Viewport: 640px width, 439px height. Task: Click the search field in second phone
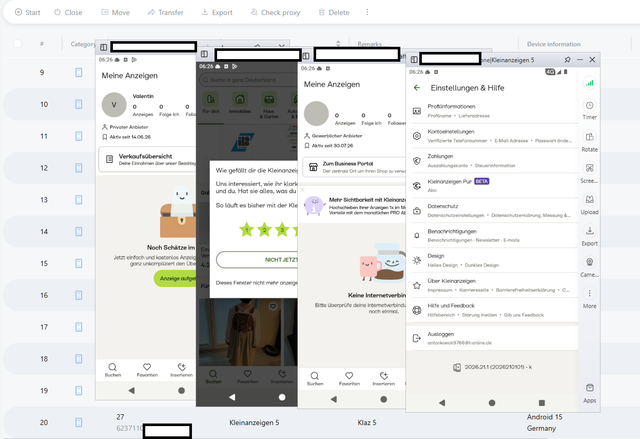point(249,80)
